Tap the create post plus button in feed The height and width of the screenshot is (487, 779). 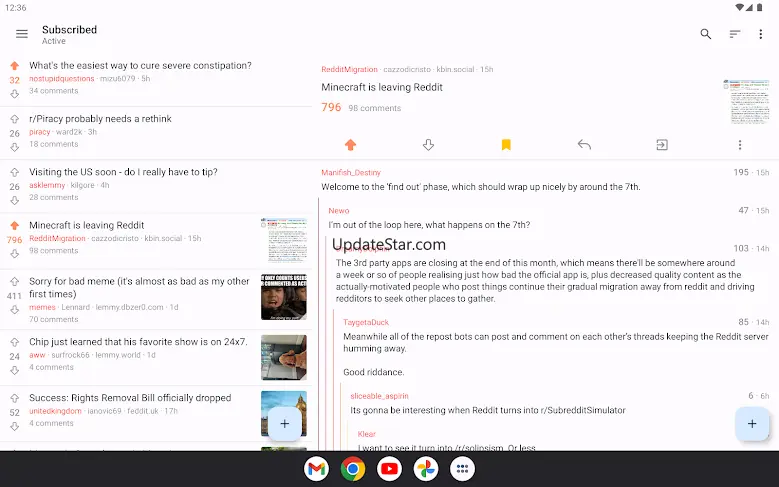coord(285,424)
